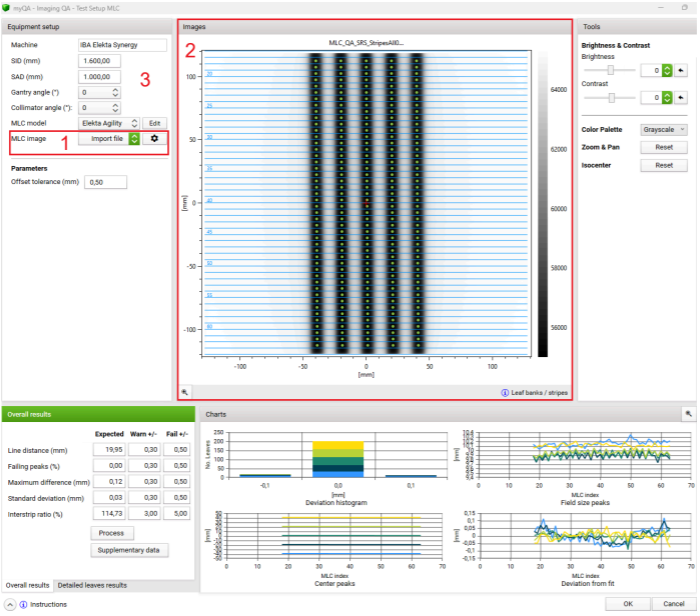
Task: Open the green Import file dropdown arrow
Action: 134,139
